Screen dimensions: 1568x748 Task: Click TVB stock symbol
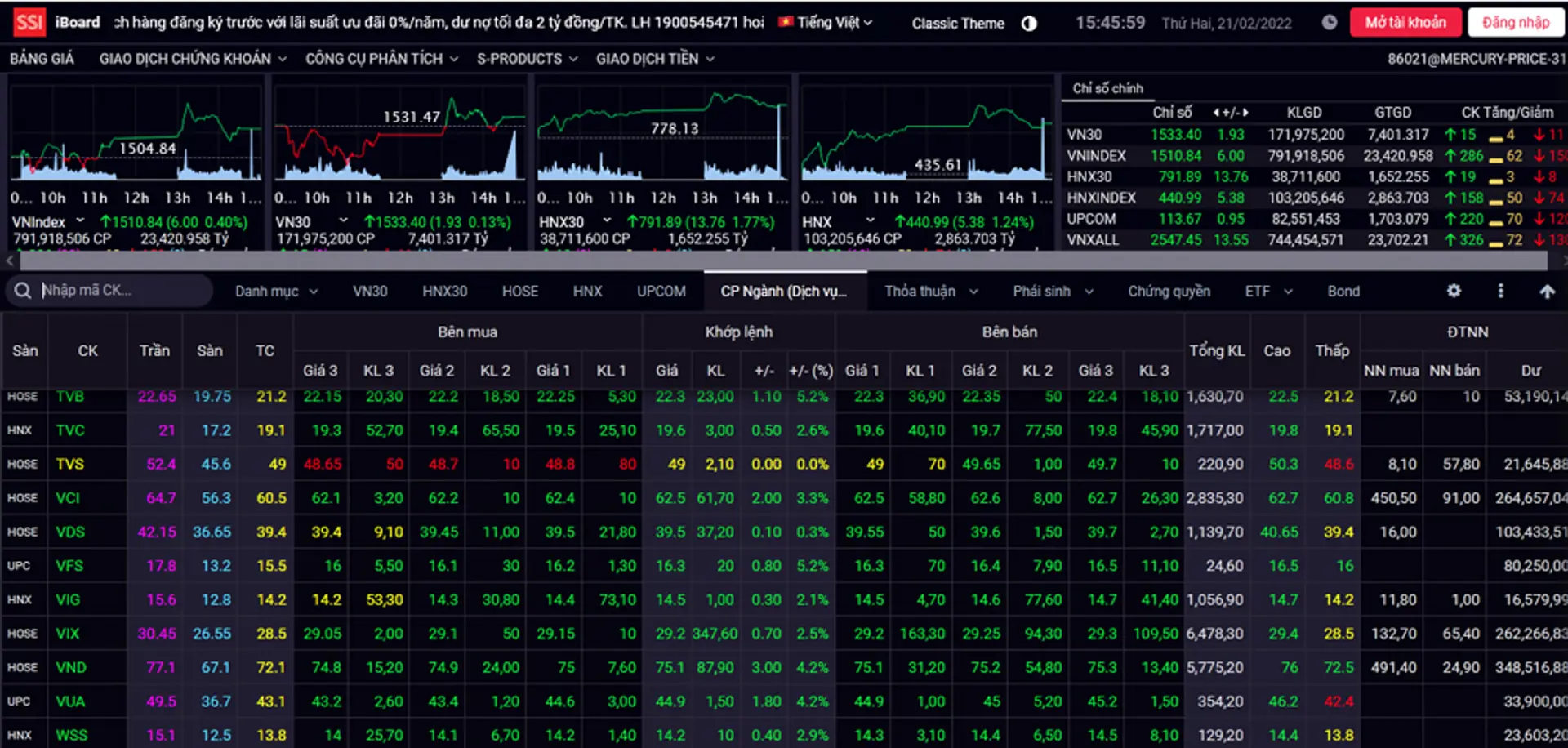[x=70, y=396]
